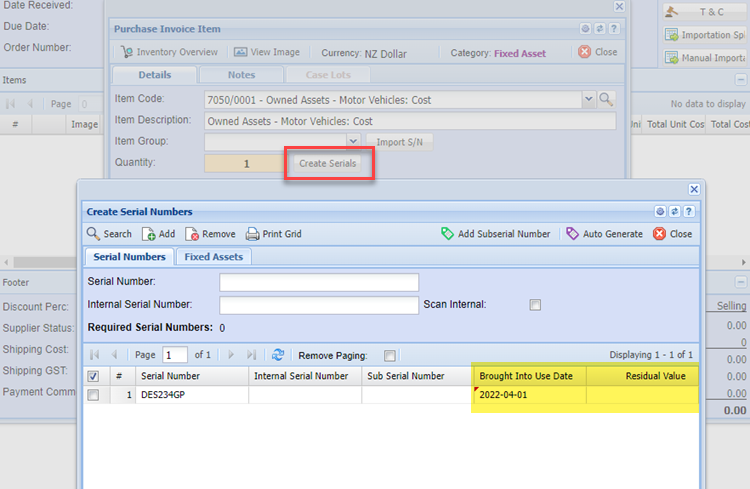Click the Serial Number input field
The width and height of the screenshot is (750, 489).
(x=318, y=282)
